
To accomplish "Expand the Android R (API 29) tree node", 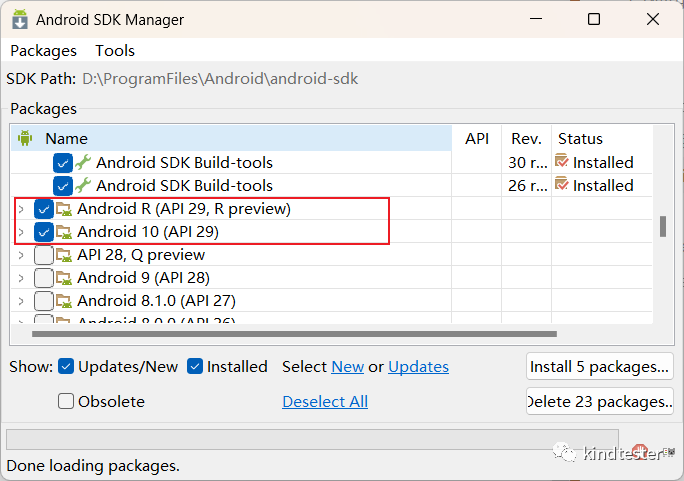I will 21,209.
